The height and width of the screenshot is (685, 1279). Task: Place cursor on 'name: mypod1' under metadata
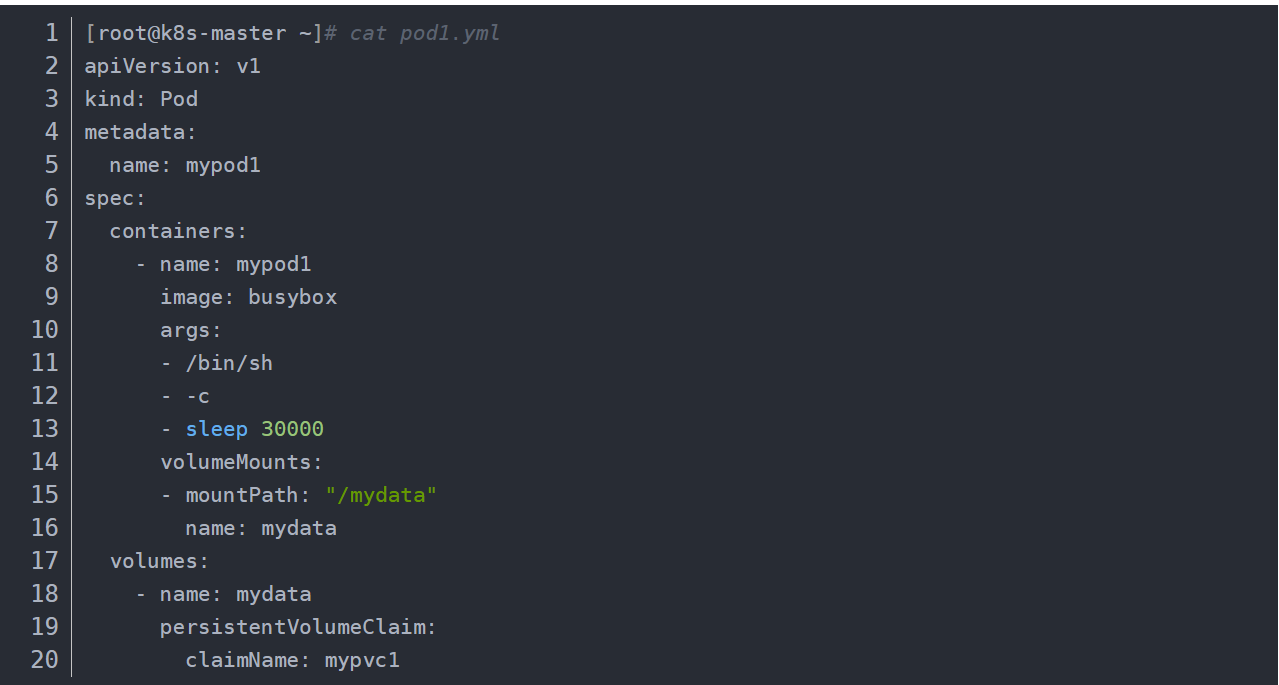185,165
